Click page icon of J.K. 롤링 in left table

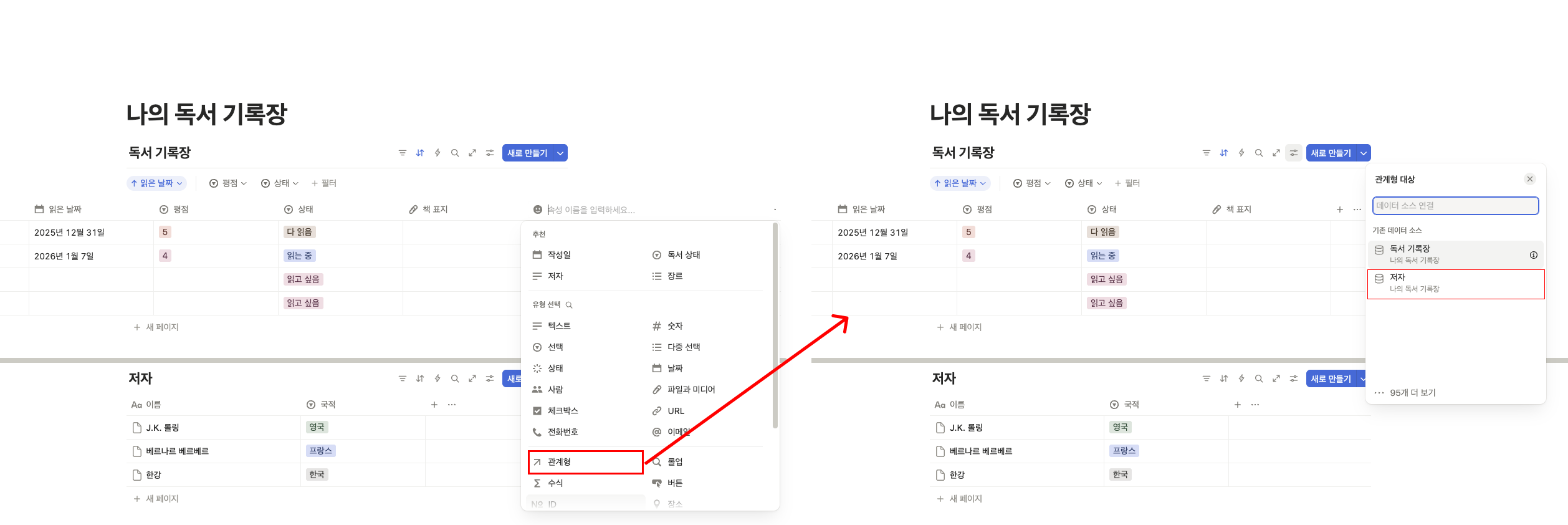coord(137,428)
